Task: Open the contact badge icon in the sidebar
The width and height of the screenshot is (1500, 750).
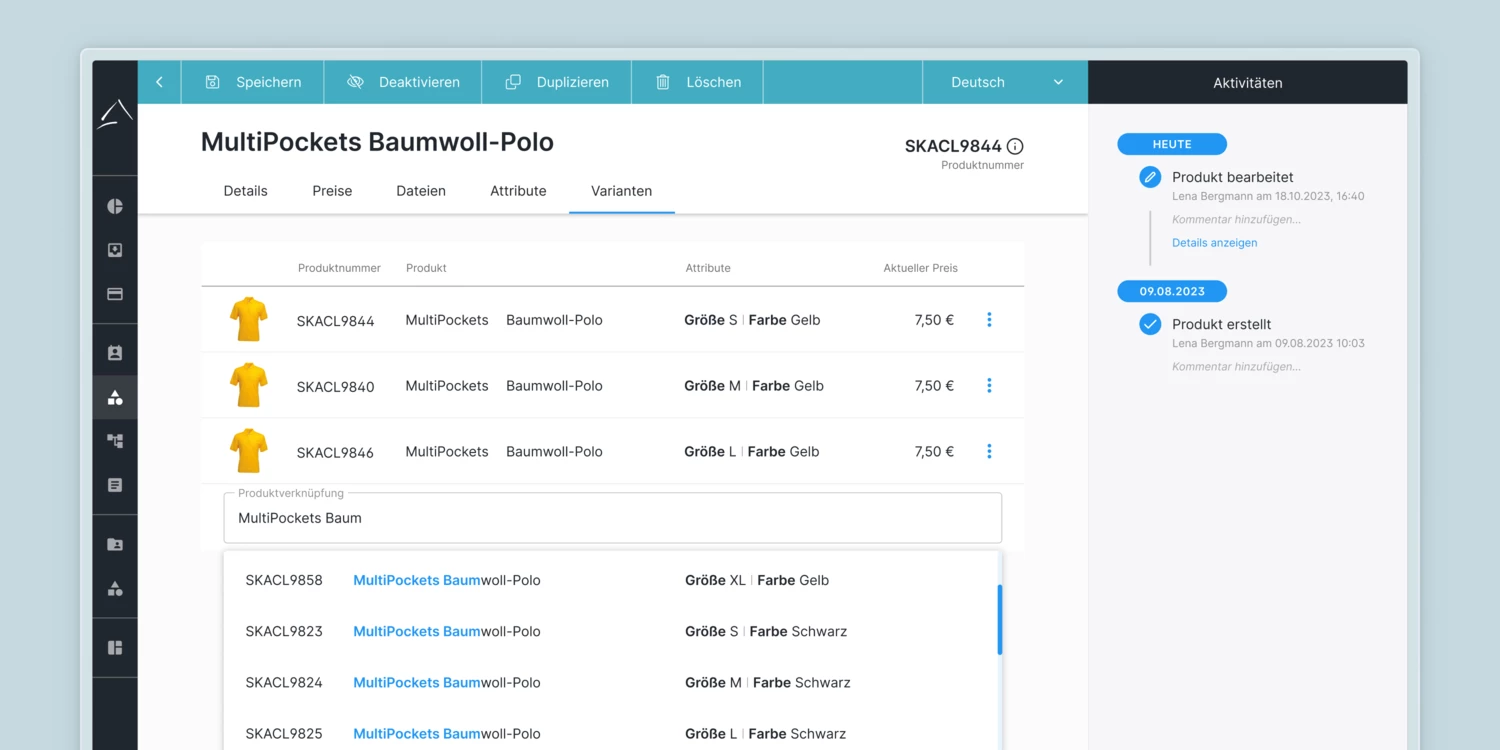Action: pyautogui.click(x=115, y=353)
